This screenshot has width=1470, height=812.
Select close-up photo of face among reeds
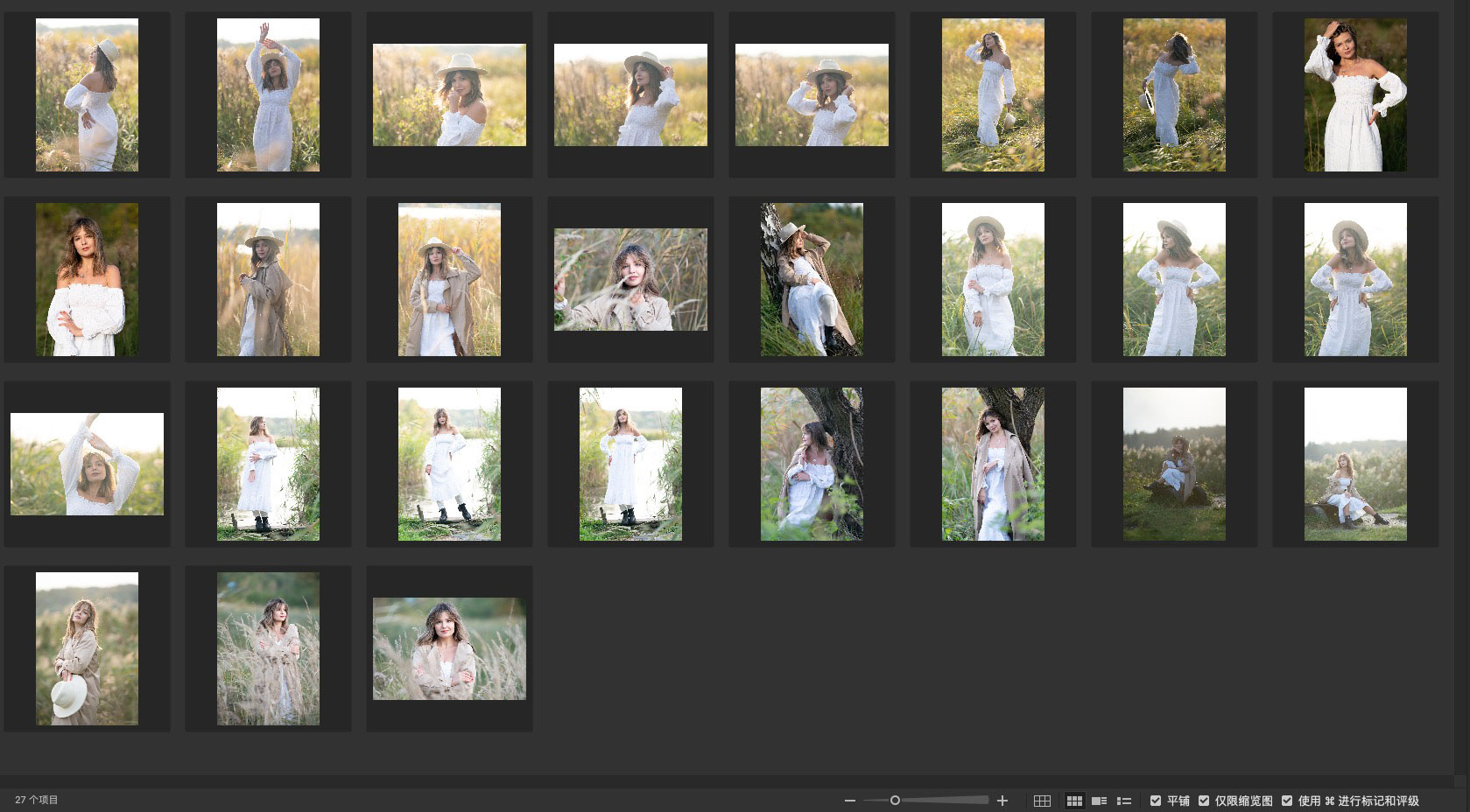pyautogui.click(x=630, y=279)
